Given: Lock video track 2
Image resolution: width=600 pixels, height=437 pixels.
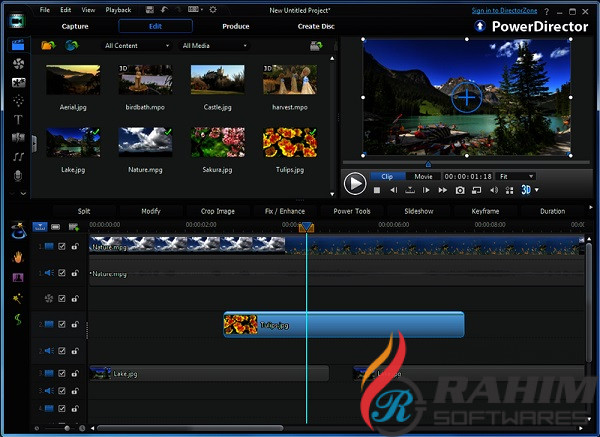Looking at the screenshot, I should click(75, 324).
